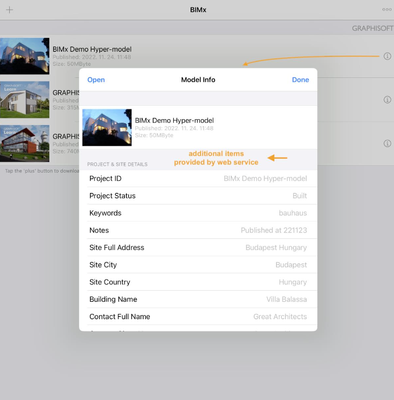Screen dimensions: 394x400
Task: Select the Site City row
Action: pos(198,265)
